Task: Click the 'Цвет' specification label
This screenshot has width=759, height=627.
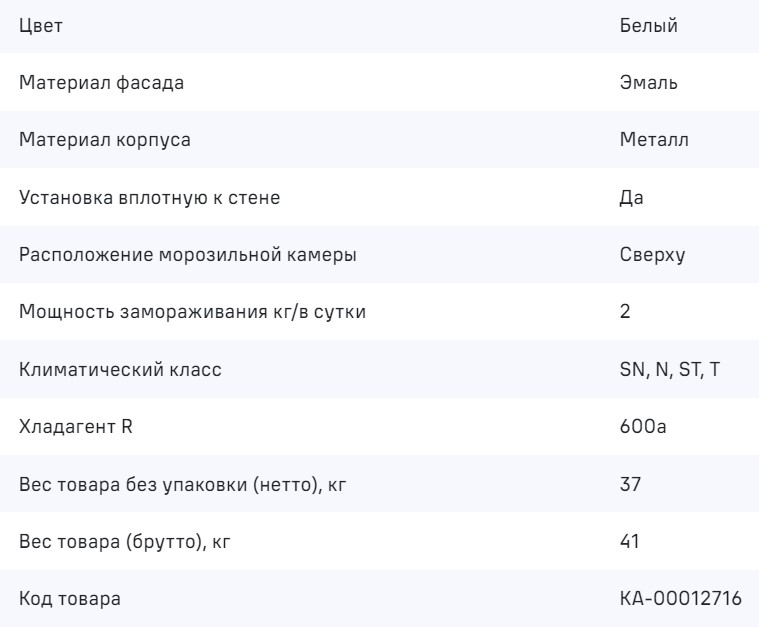Action: click(41, 27)
